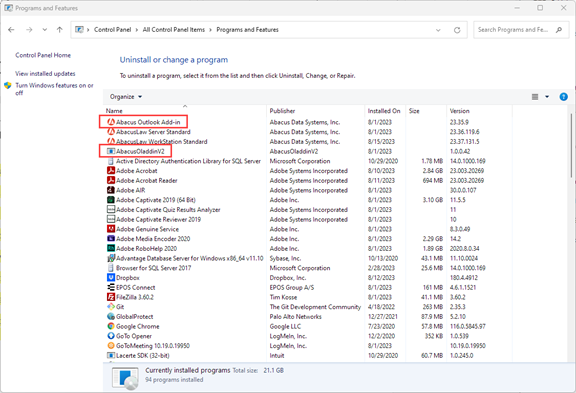Open the Organize dropdown menu

coord(126,97)
